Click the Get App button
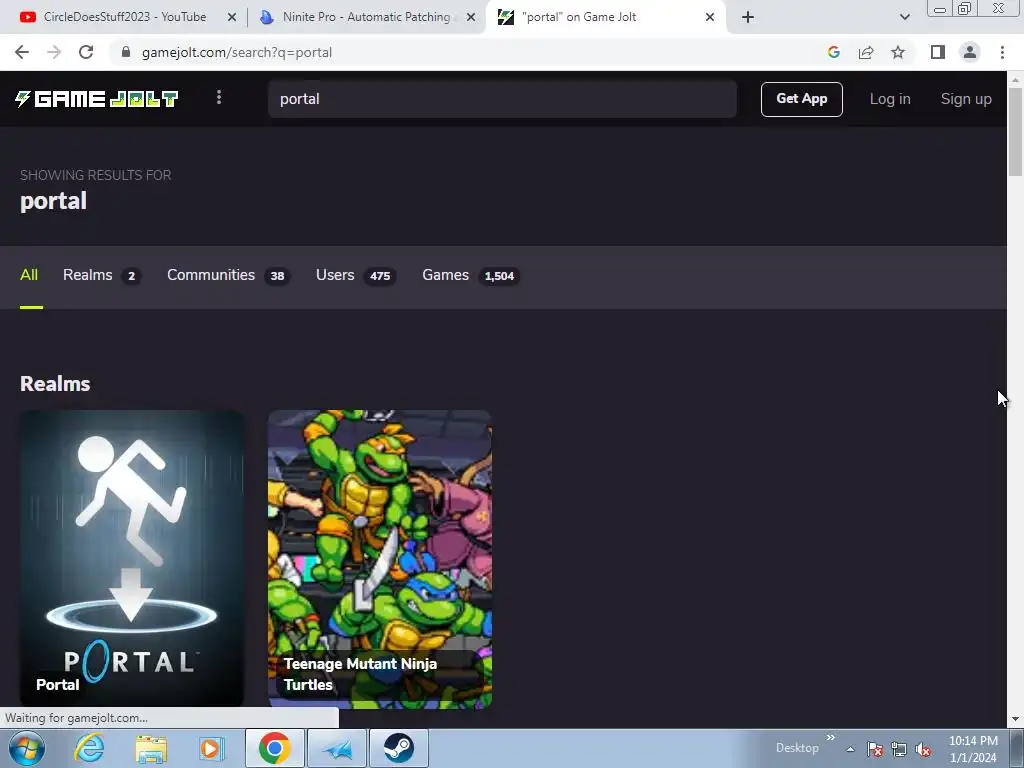This screenshot has height=768, width=1024. [x=801, y=99]
